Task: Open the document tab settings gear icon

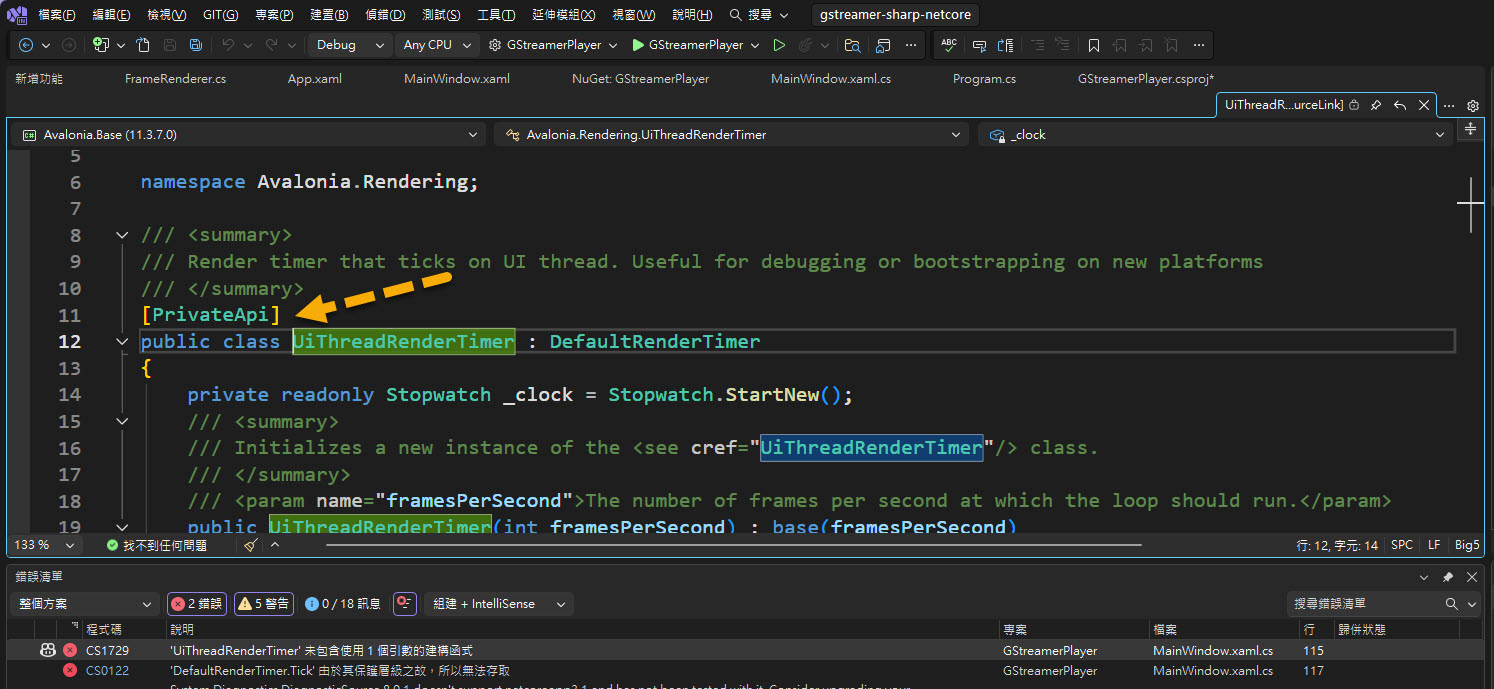Action: click(x=1472, y=105)
